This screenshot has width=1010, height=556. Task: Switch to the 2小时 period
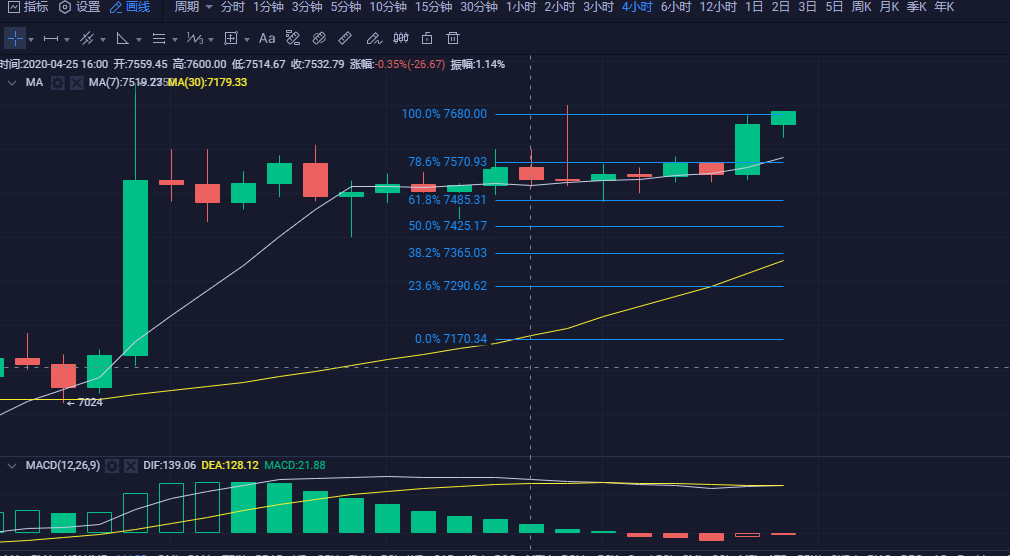point(560,7)
